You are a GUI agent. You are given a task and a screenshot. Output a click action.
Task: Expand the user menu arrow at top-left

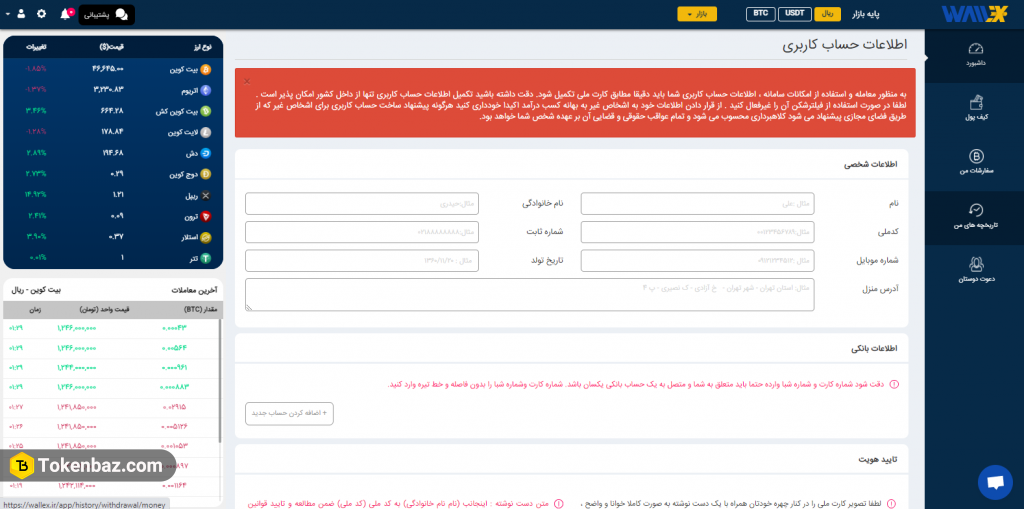pos(7,14)
